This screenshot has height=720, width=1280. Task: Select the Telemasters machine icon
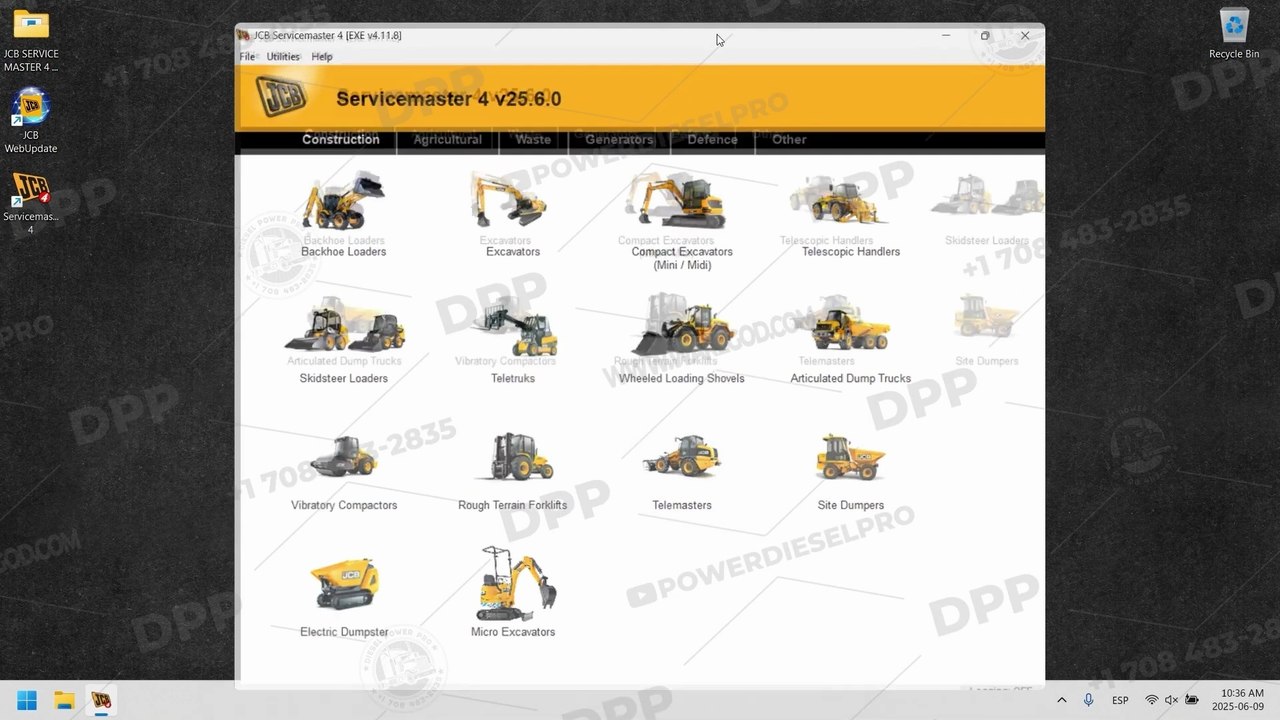point(682,456)
